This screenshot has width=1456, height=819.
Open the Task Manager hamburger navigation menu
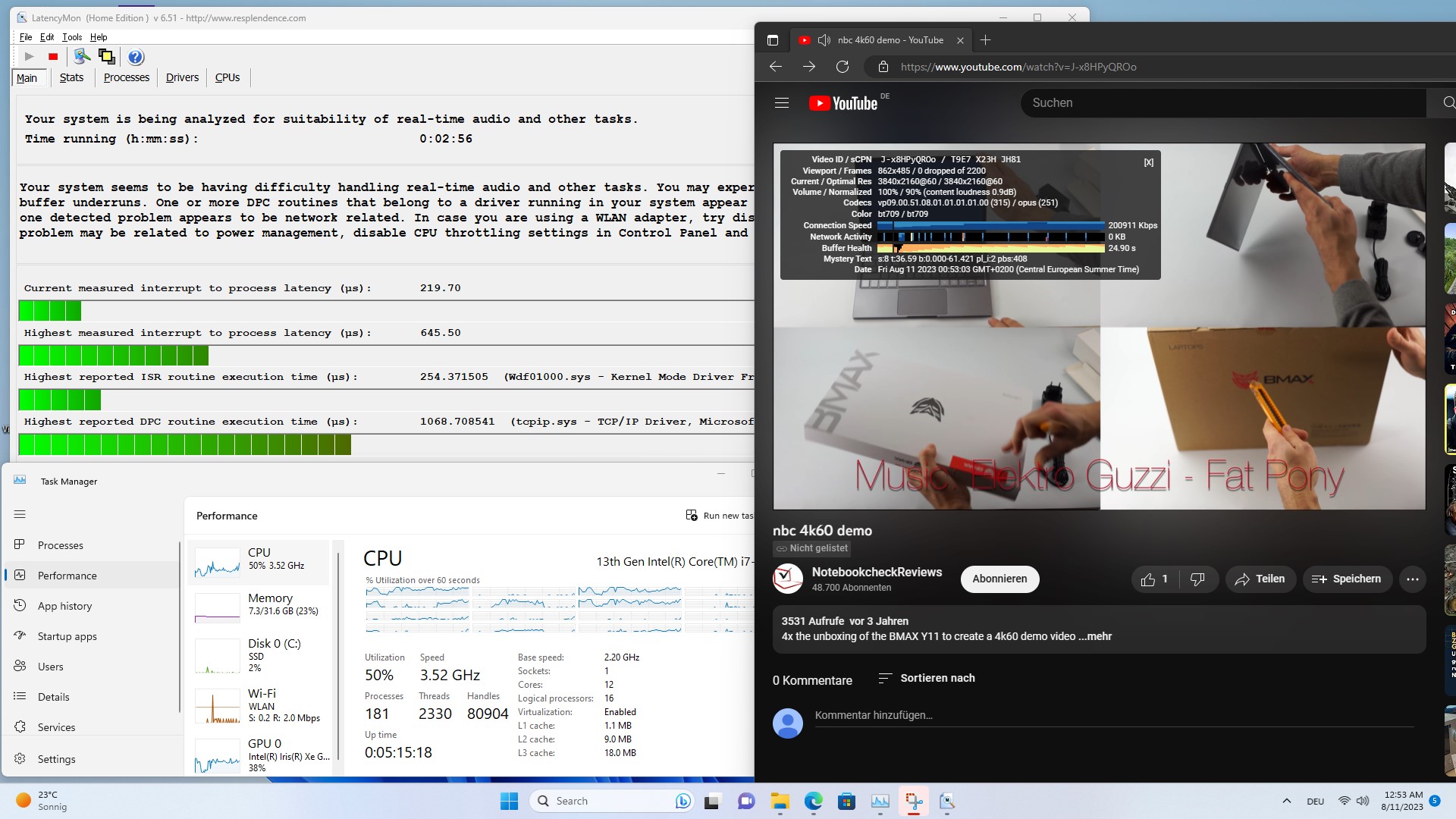click(20, 515)
